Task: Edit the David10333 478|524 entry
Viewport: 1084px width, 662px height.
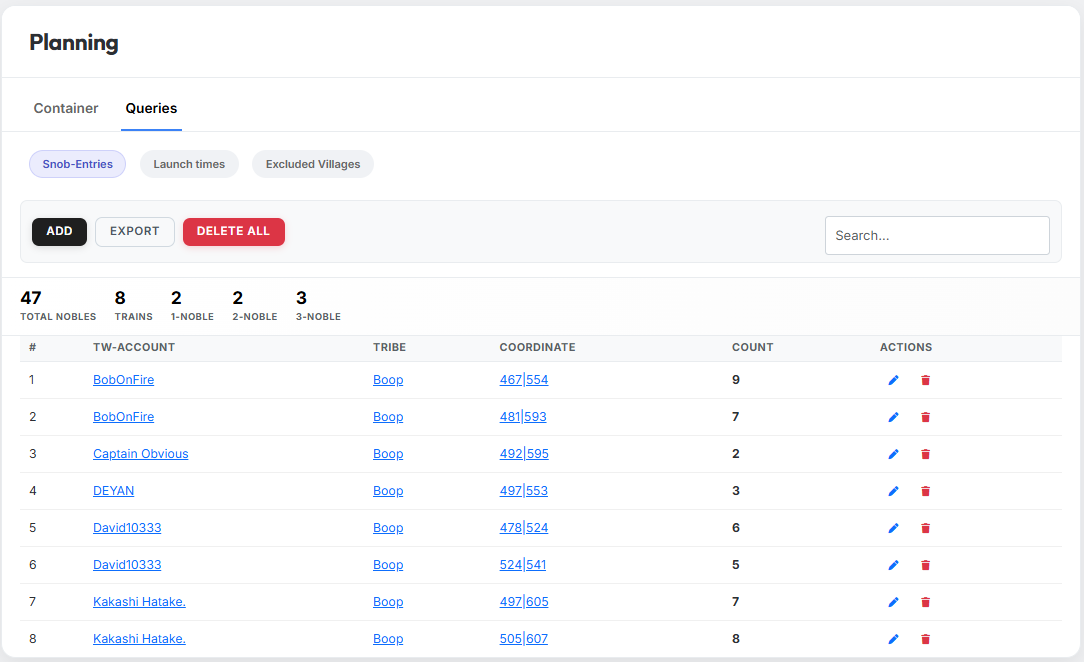Action: (893, 528)
